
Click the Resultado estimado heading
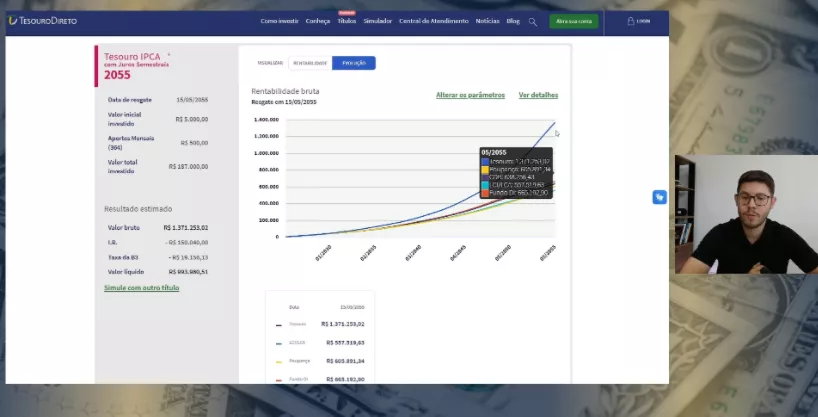[138, 209]
